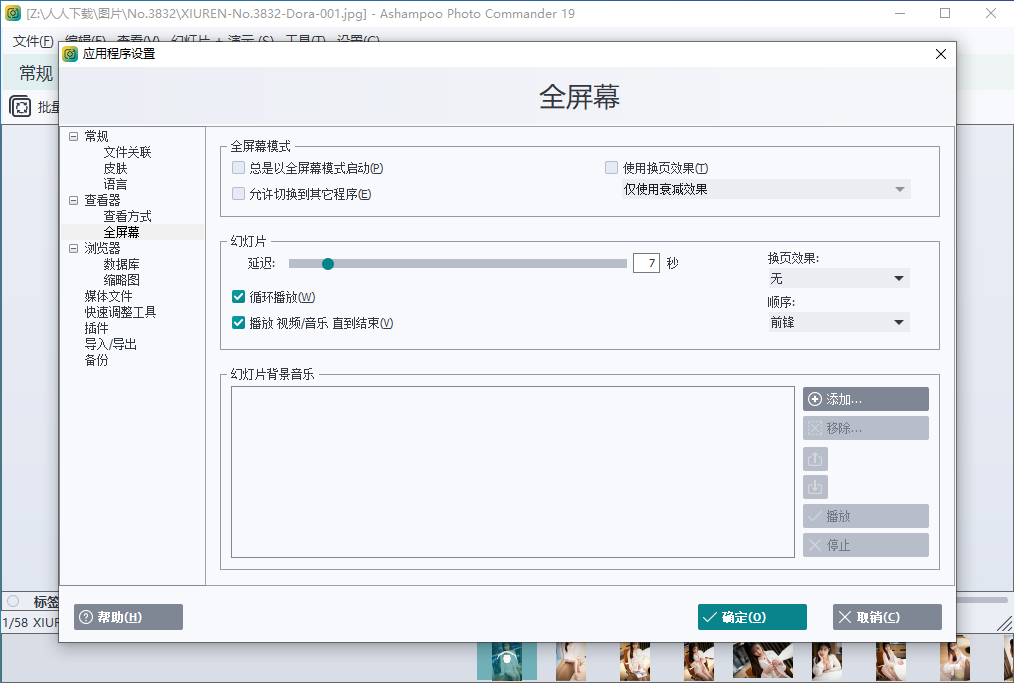Viewport: 1014px width, 683px height.
Task: Enable always start in fullscreen mode checkbox
Action: pos(238,168)
